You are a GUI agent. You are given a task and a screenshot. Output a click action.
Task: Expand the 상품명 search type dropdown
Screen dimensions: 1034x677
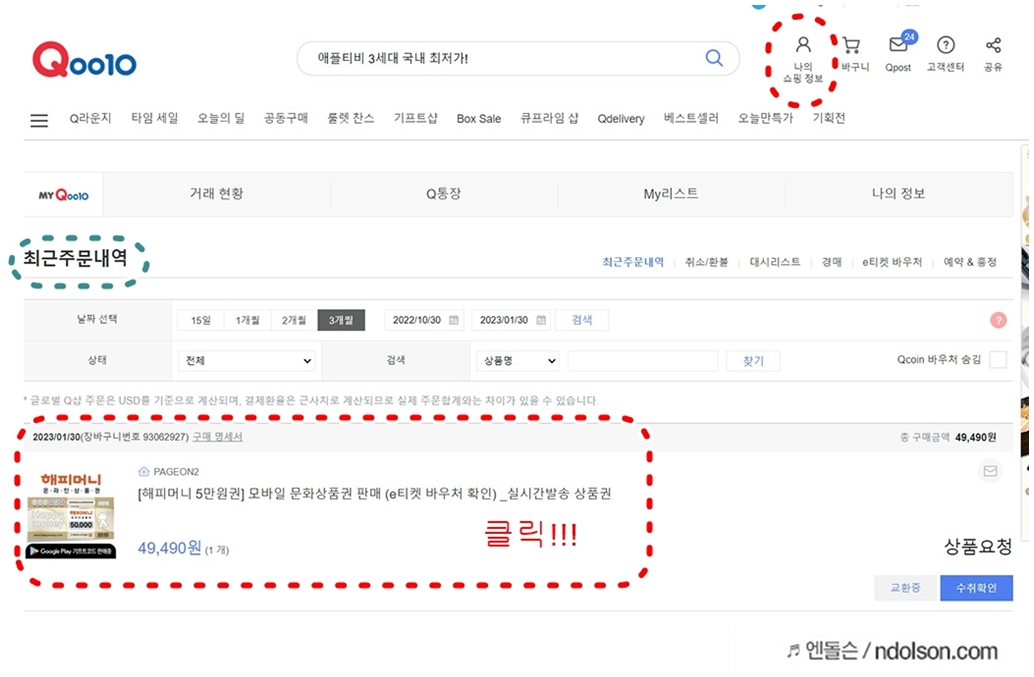[518, 361]
